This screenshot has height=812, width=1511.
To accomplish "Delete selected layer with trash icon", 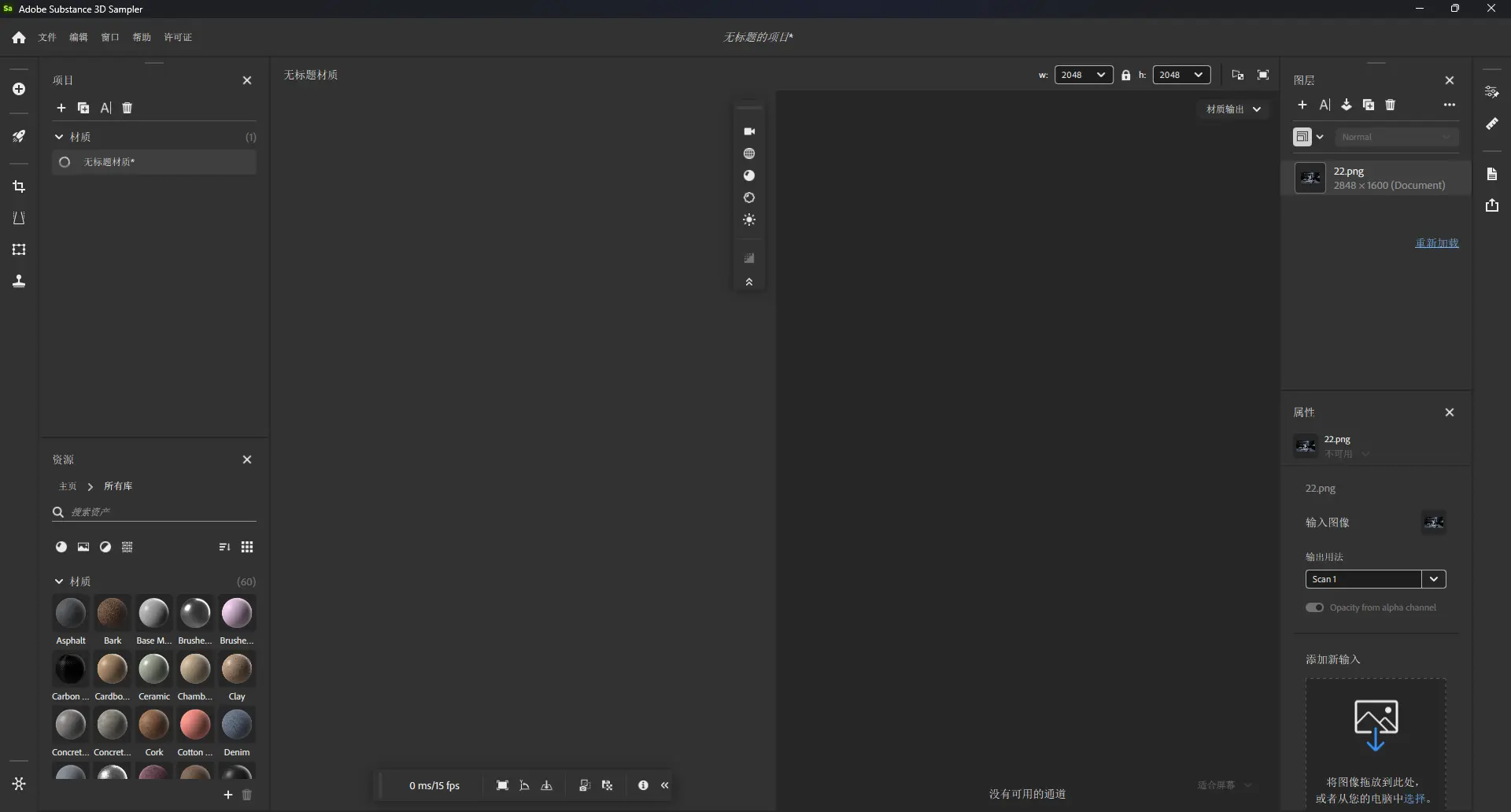I will 1391,105.
